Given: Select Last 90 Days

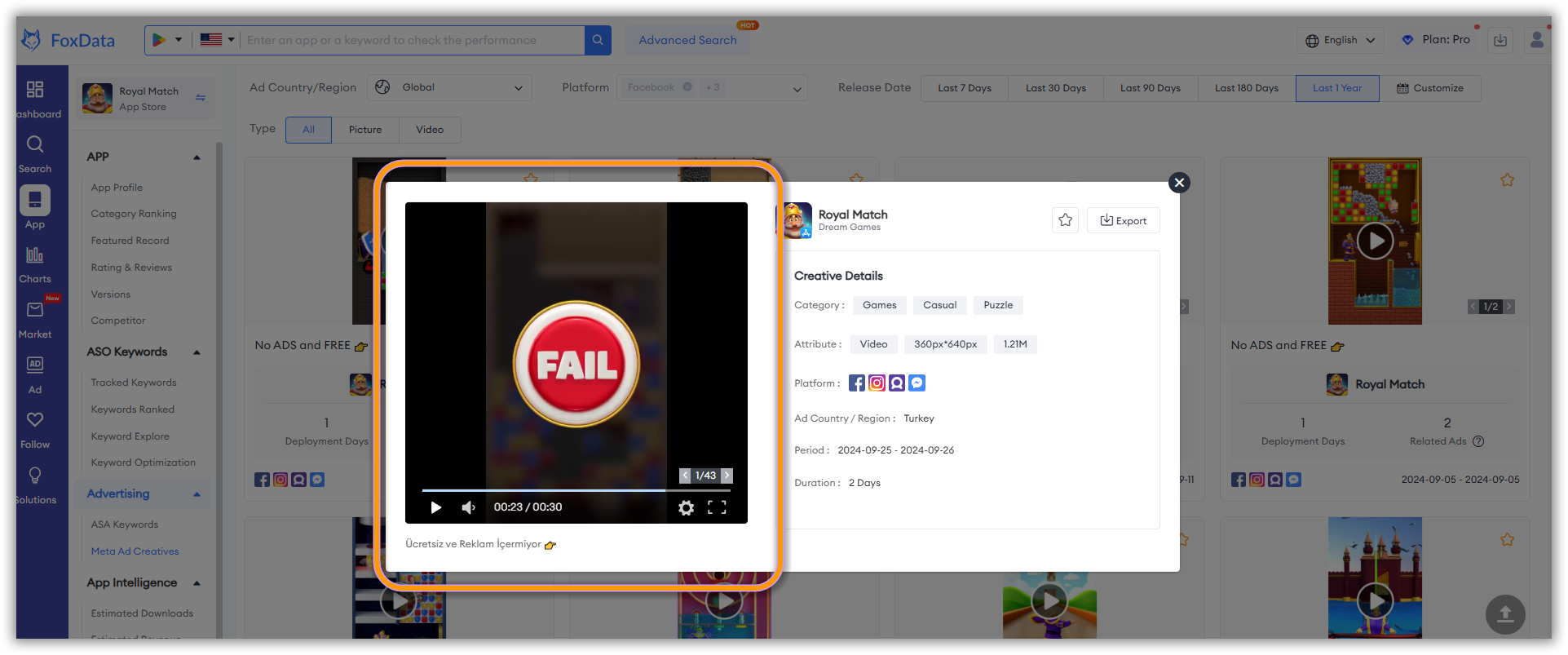Looking at the screenshot, I should [x=1151, y=88].
